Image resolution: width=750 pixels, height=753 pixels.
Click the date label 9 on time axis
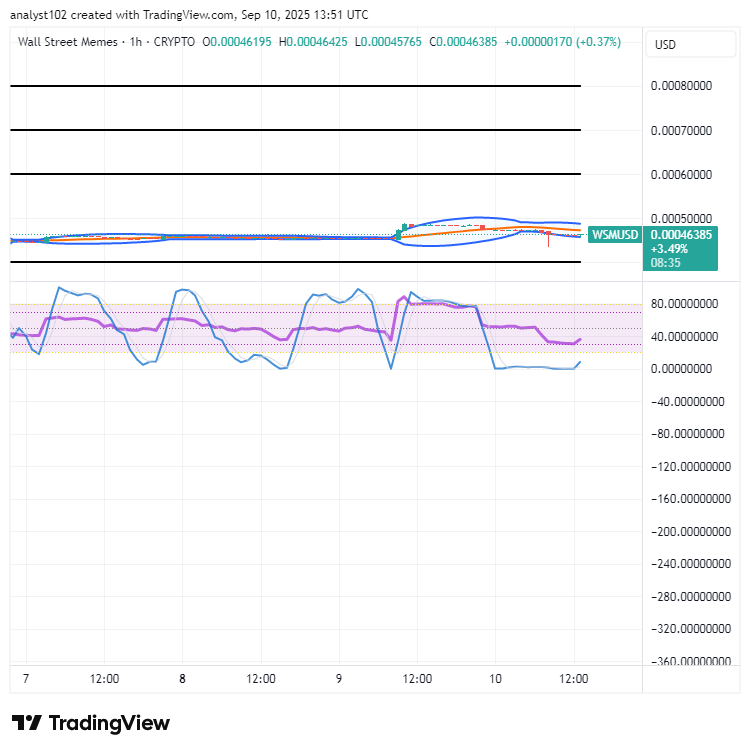(x=339, y=679)
